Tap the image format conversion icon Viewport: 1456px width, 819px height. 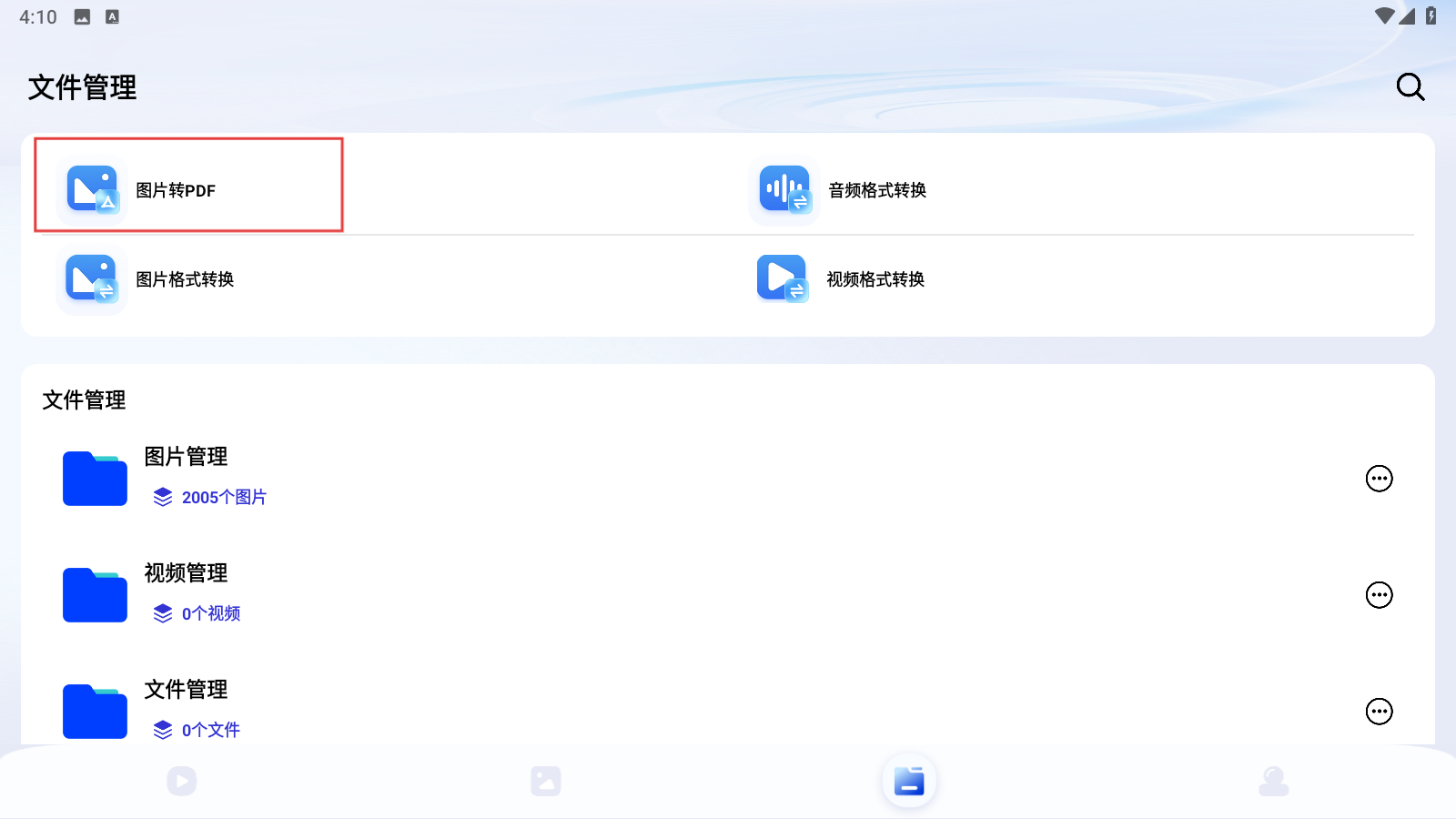[92, 278]
